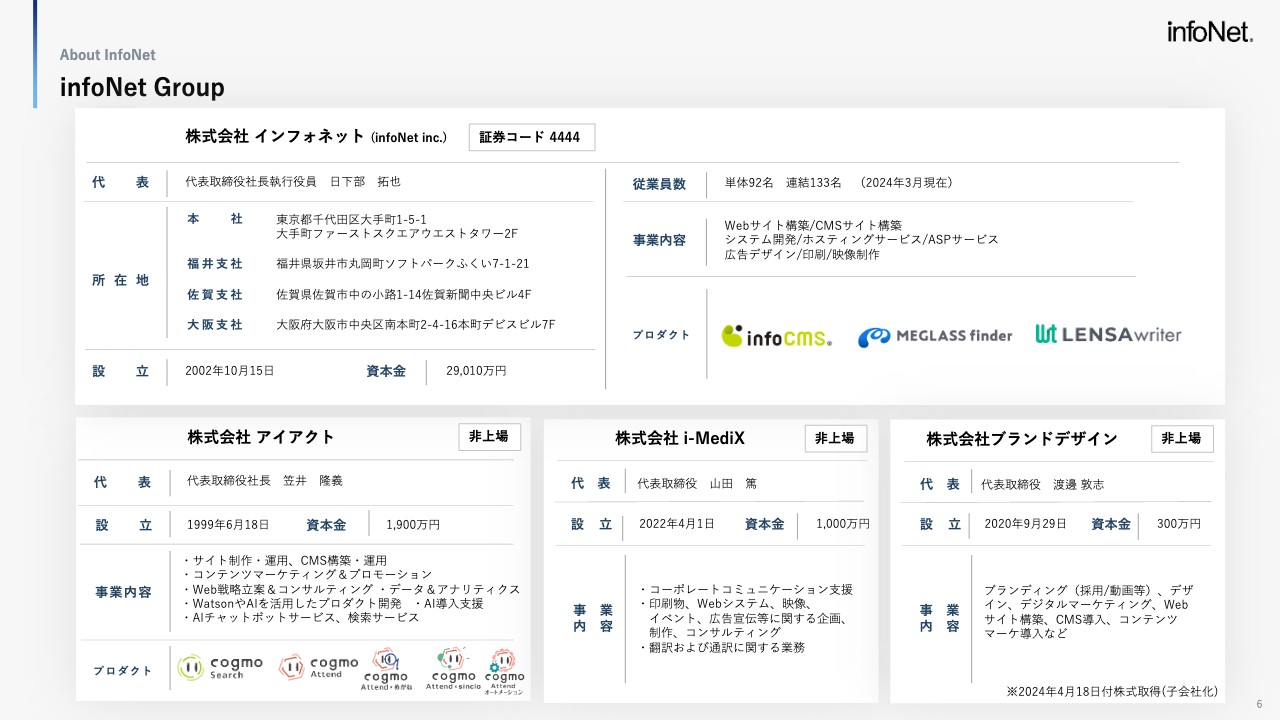Click the infoNet Group heading

pyautogui.click(x=141, y=88)
